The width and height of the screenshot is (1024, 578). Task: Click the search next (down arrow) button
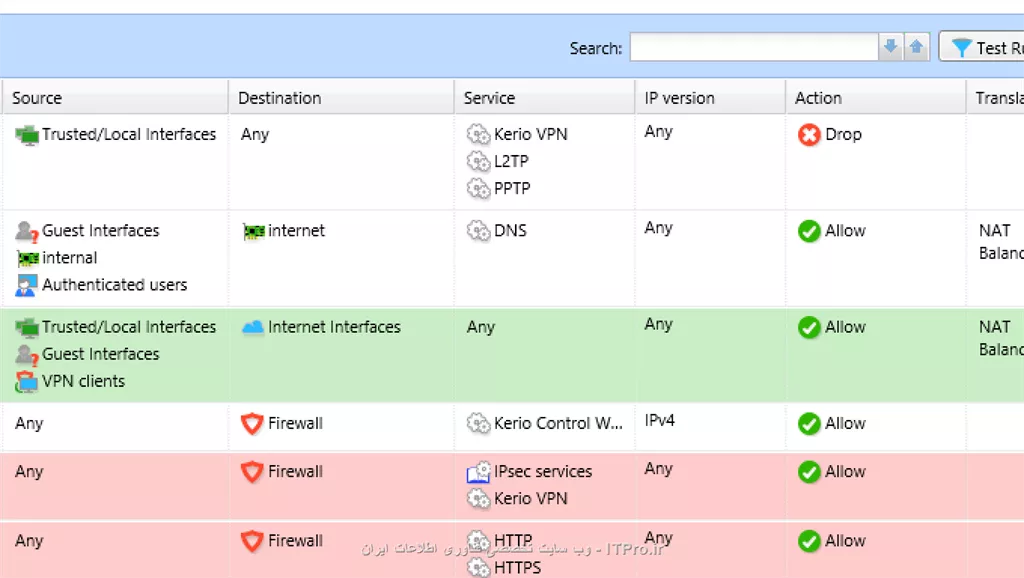(x=890, y=47)
